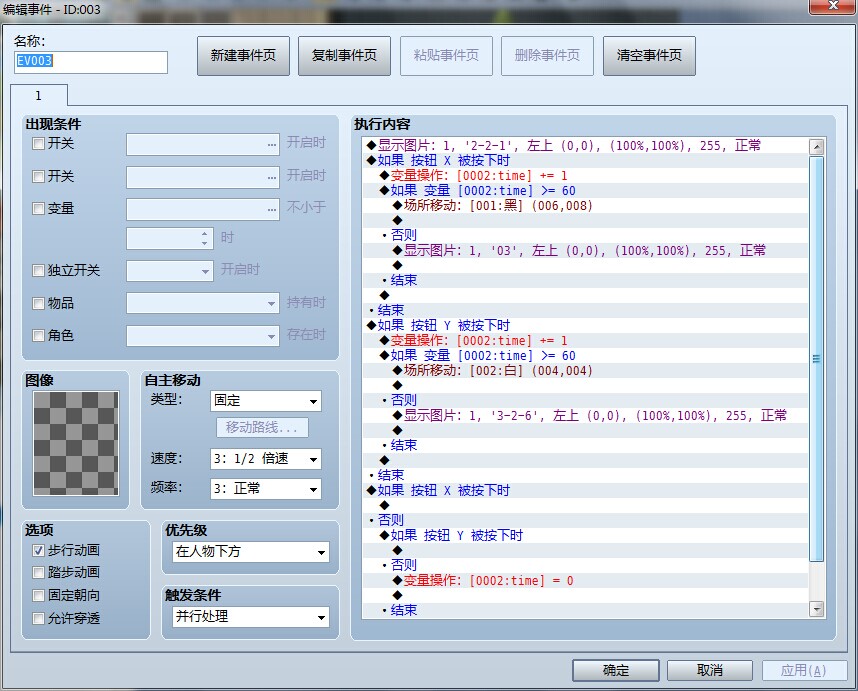Select the 变量操作 [0002:time] = 0 line
This screenshot has height=691, width=858.
[585, 580]
